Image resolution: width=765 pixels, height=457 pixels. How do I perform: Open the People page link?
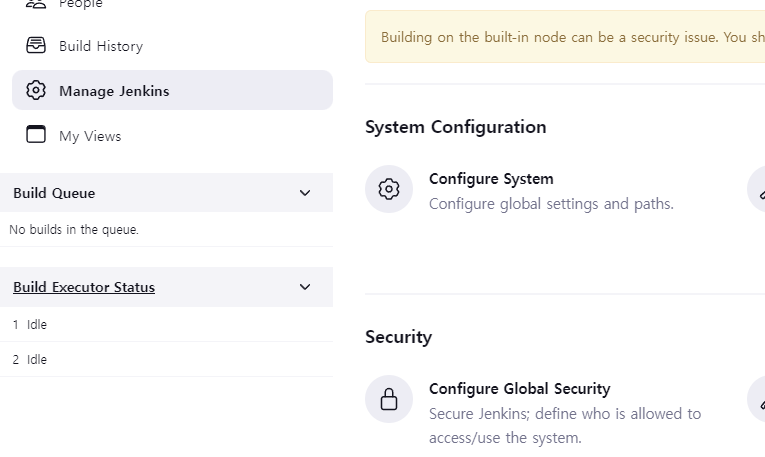(81, 4)
